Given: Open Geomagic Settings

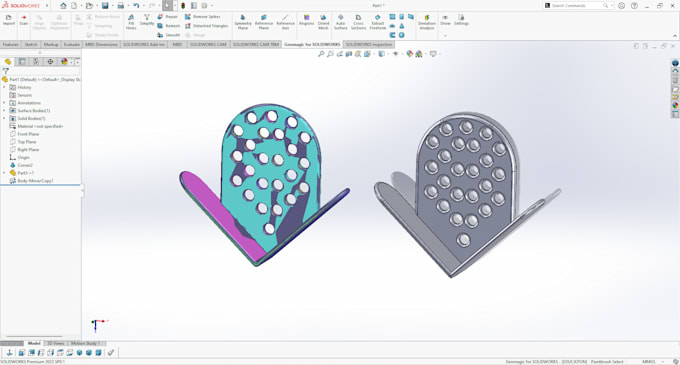Looking at the screenshot, I should click(x=461, y=20).
